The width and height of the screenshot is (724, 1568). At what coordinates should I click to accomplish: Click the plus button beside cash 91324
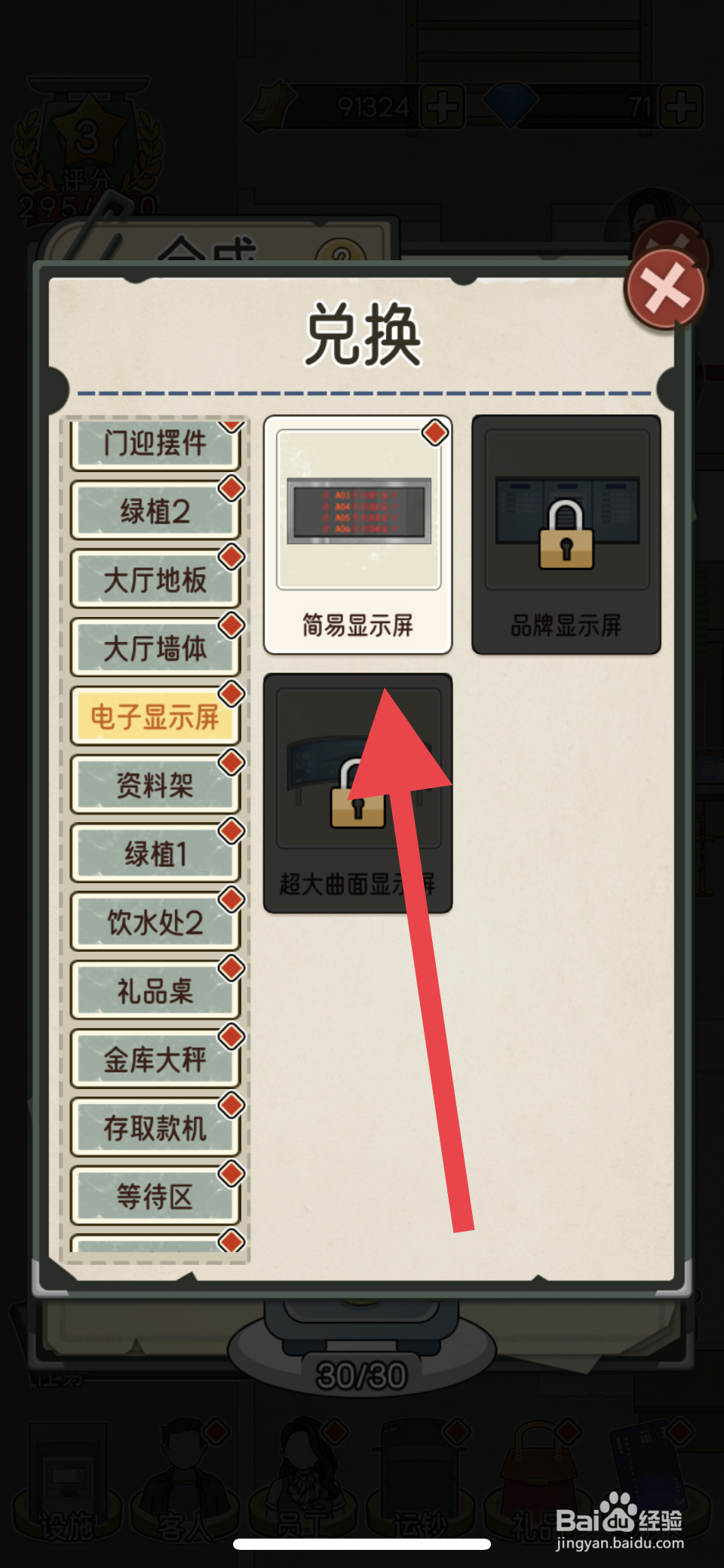(443, 107)
